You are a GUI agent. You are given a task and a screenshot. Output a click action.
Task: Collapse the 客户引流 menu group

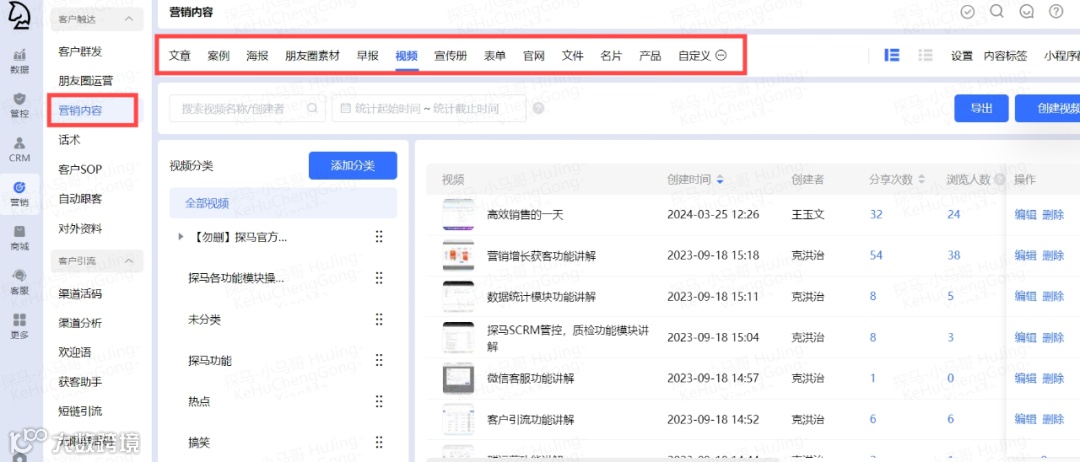[129, 262]
